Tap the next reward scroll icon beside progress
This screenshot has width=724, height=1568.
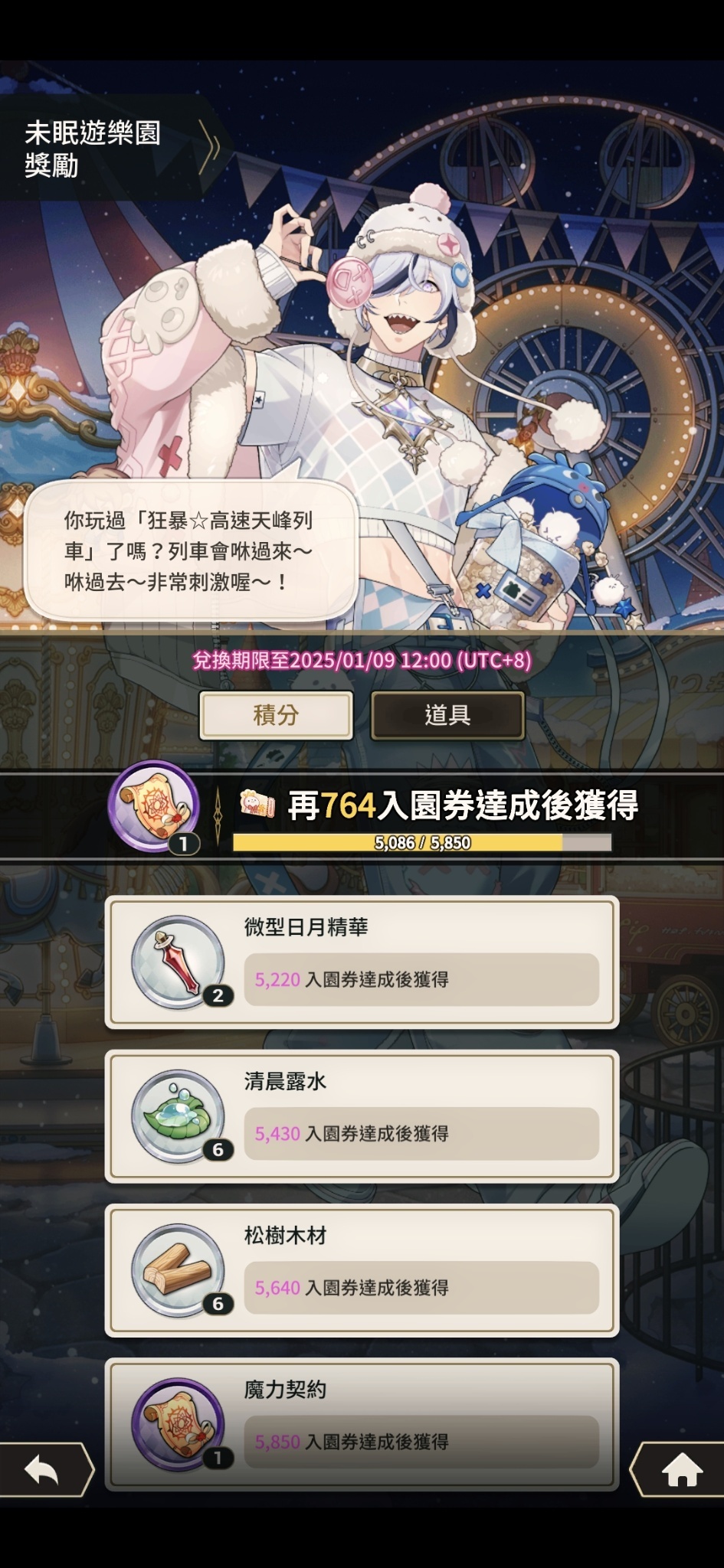coord(154,806)
